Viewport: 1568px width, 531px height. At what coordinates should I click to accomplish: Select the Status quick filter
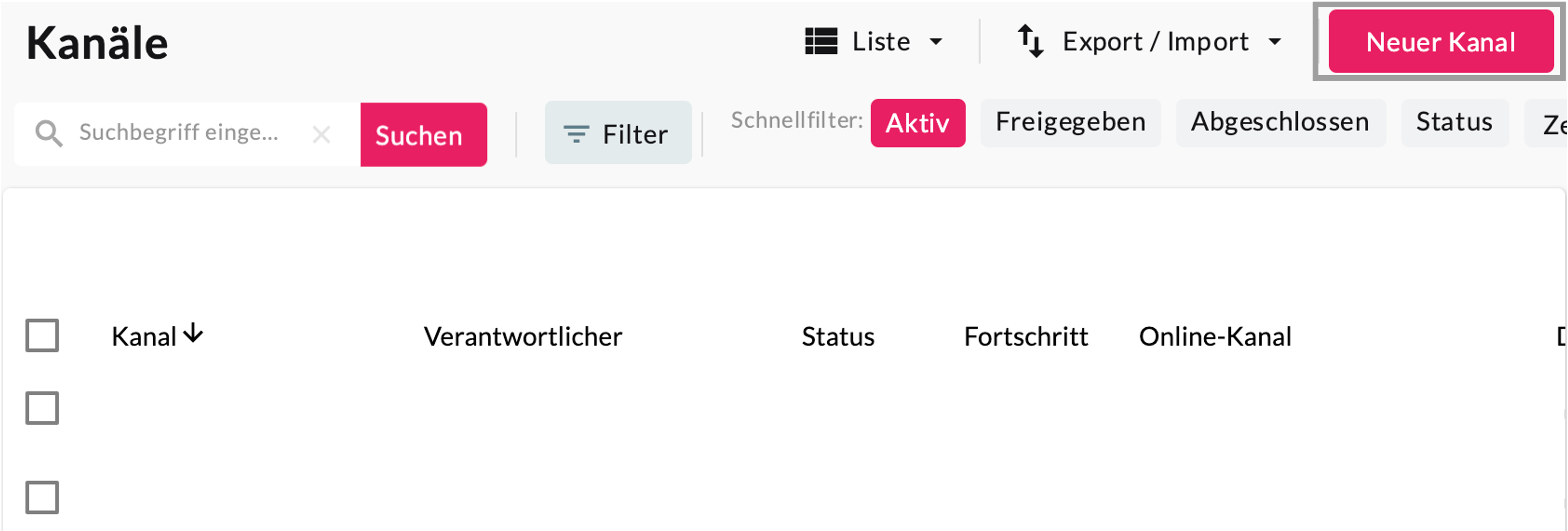point(1454,122)
